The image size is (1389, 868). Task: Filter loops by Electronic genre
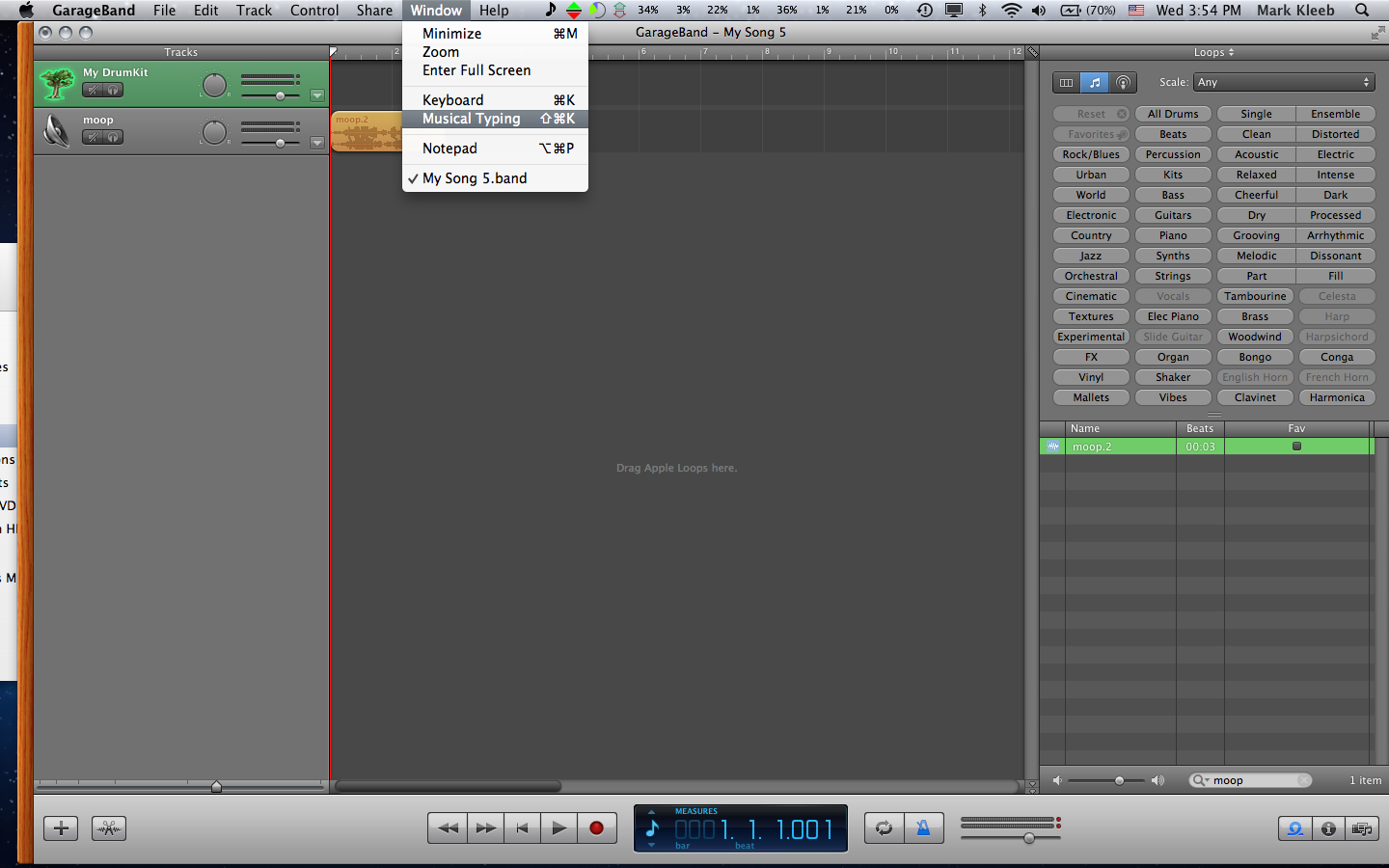point(1091,215)
